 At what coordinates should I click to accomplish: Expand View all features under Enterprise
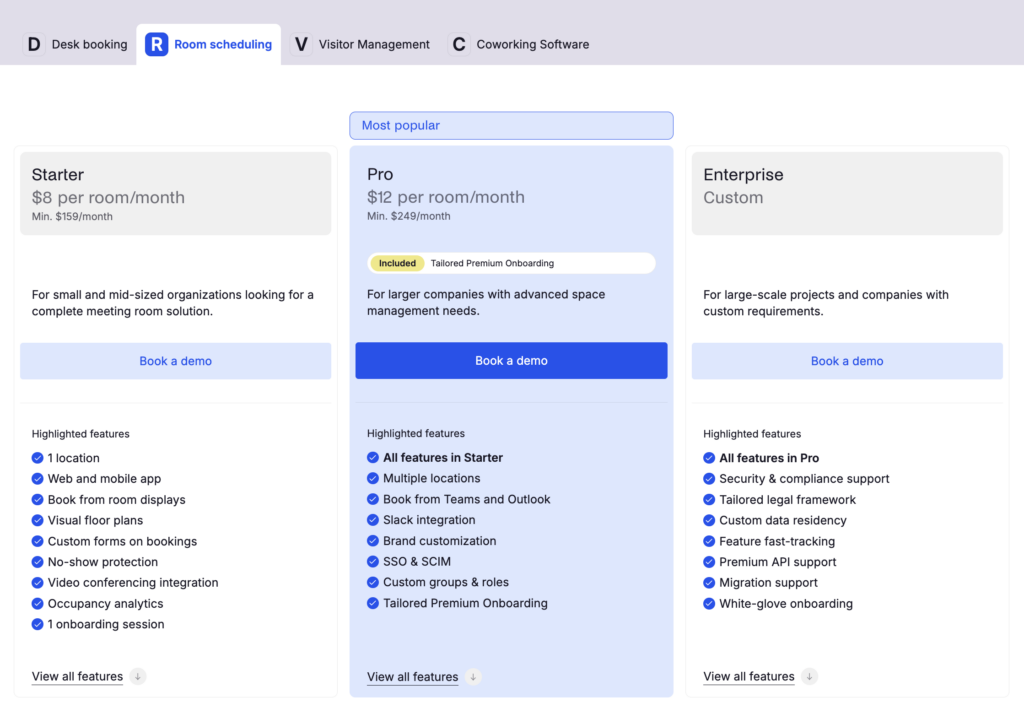point(749,676)
